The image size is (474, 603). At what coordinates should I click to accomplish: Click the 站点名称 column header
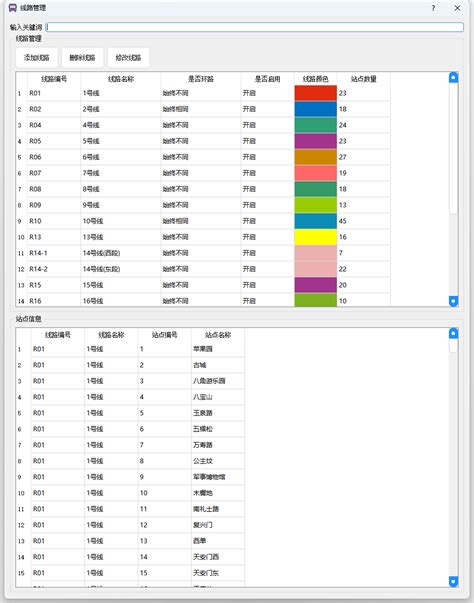pos(218,335)
